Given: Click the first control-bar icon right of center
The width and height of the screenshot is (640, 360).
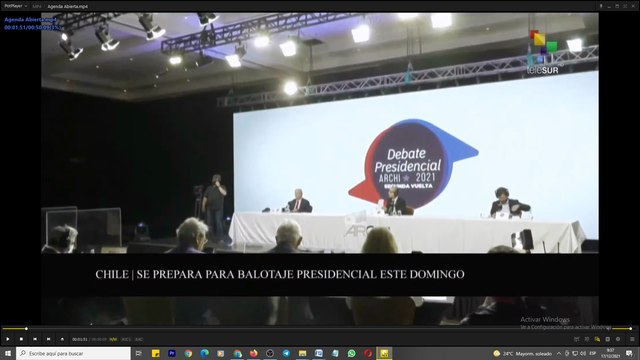Looking at the screenshot, I should pos(576,339).
